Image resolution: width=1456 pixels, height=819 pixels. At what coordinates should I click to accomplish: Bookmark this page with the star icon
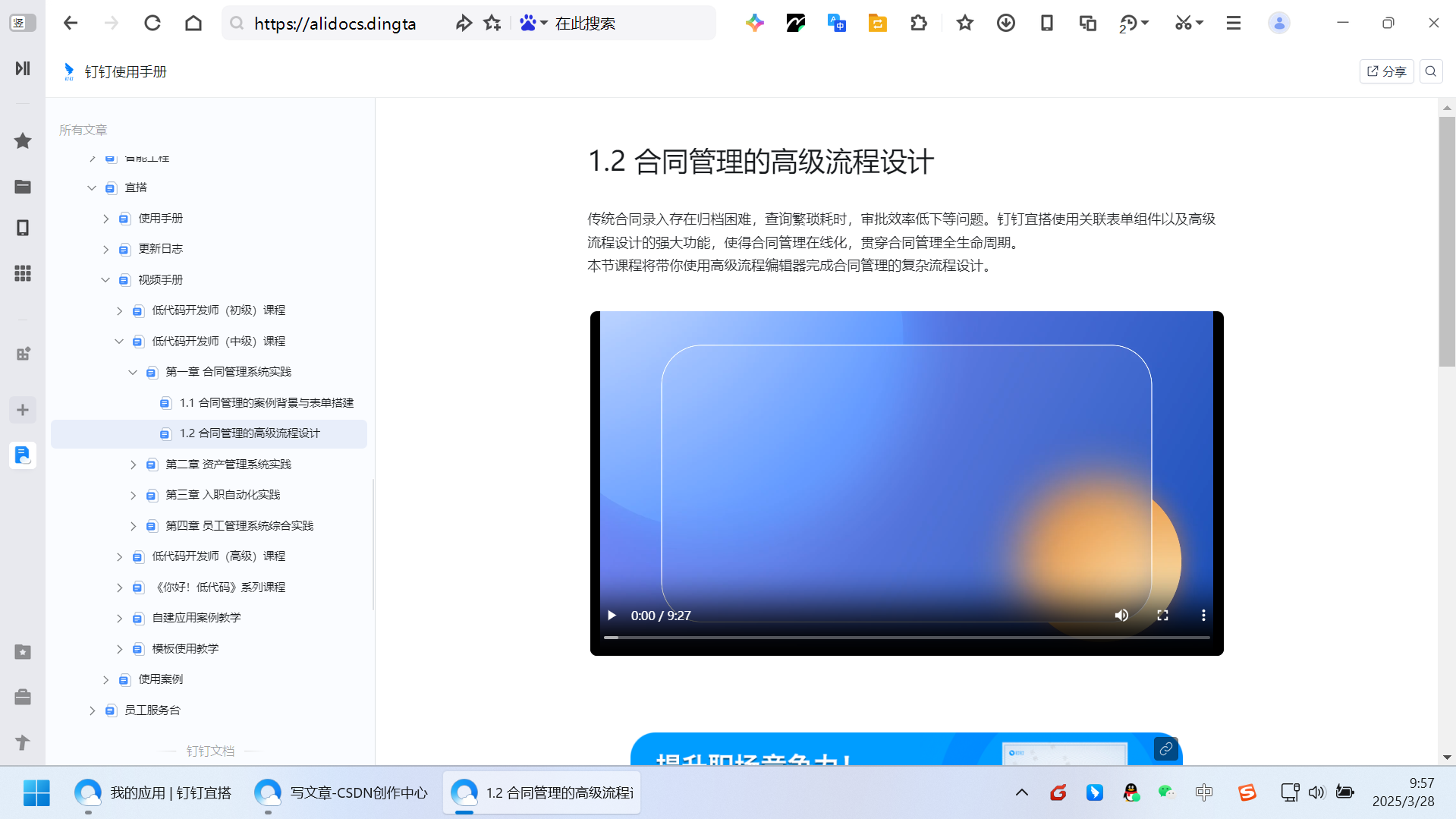[492, 23]
